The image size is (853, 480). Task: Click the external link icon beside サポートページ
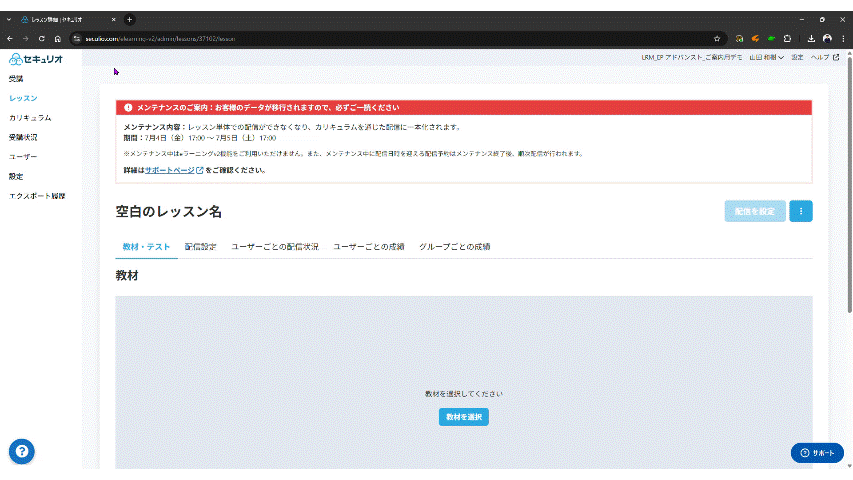200,170
